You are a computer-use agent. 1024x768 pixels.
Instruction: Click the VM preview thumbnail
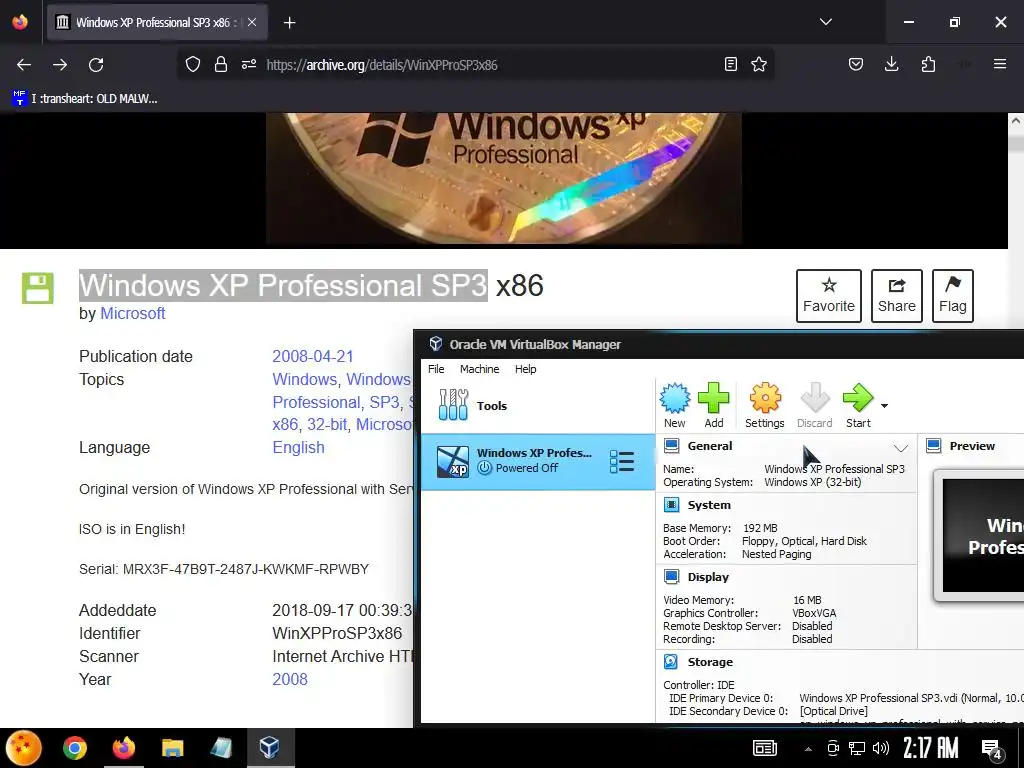tap(980, 534)
